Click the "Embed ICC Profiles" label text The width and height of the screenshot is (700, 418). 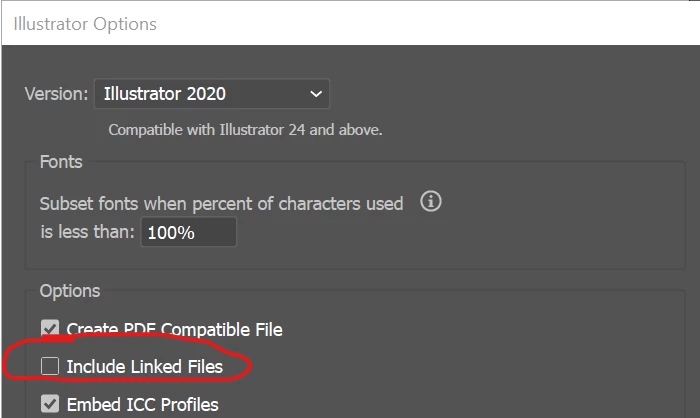[x=142, y=405]
